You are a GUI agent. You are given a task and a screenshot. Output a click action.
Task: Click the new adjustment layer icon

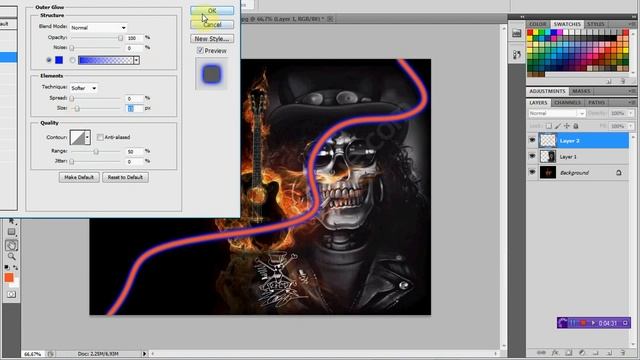point(582,352)
